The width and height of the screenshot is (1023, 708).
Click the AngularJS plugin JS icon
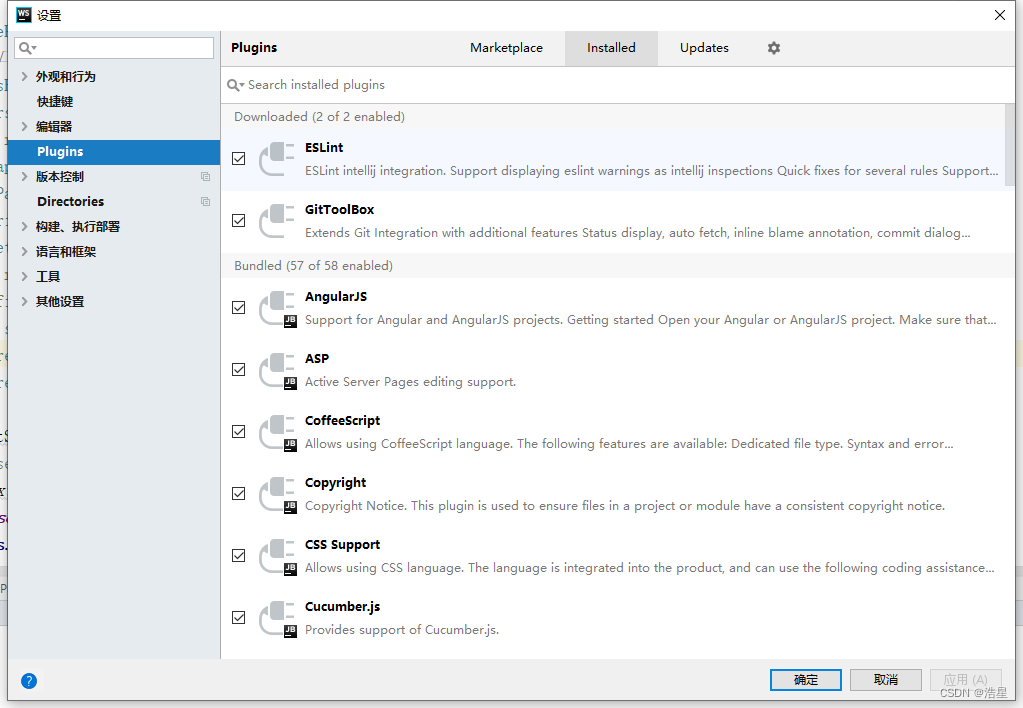pyautogui.click(x=277, y=308)
